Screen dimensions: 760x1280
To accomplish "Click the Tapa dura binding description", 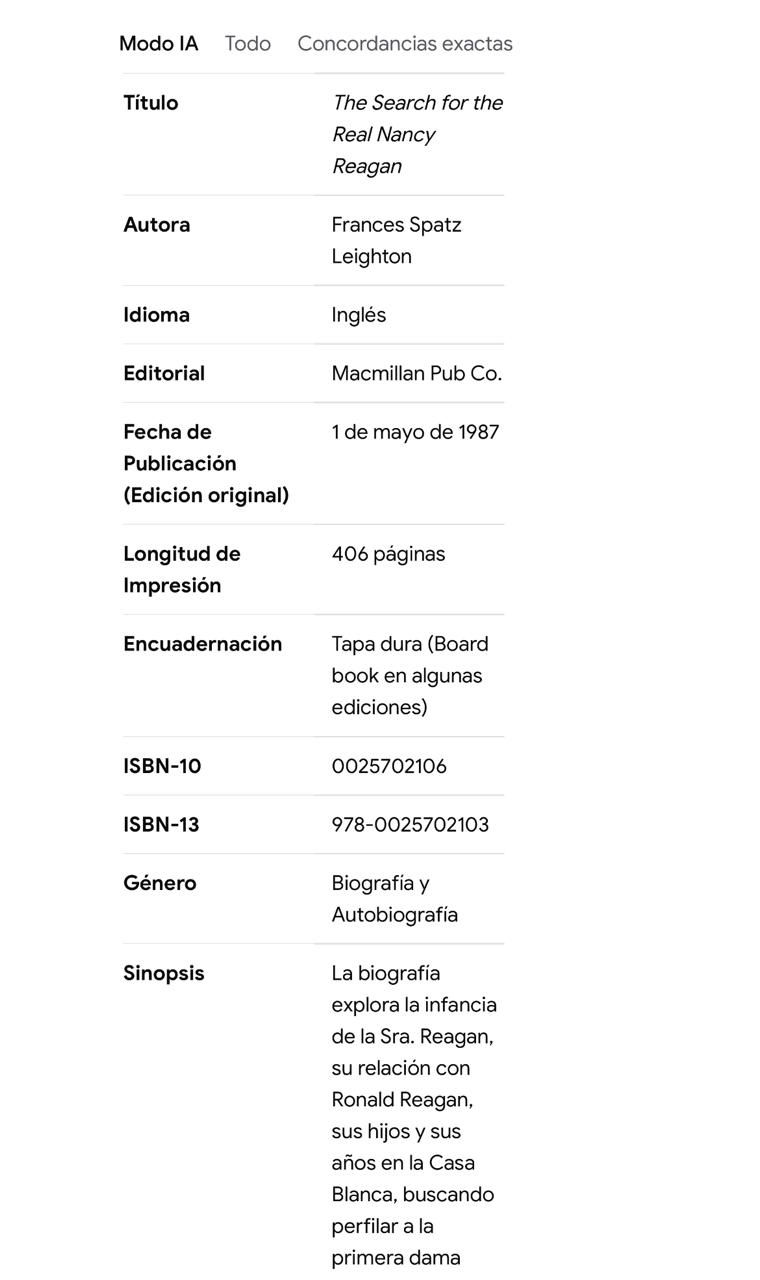I will pos(409,675).
